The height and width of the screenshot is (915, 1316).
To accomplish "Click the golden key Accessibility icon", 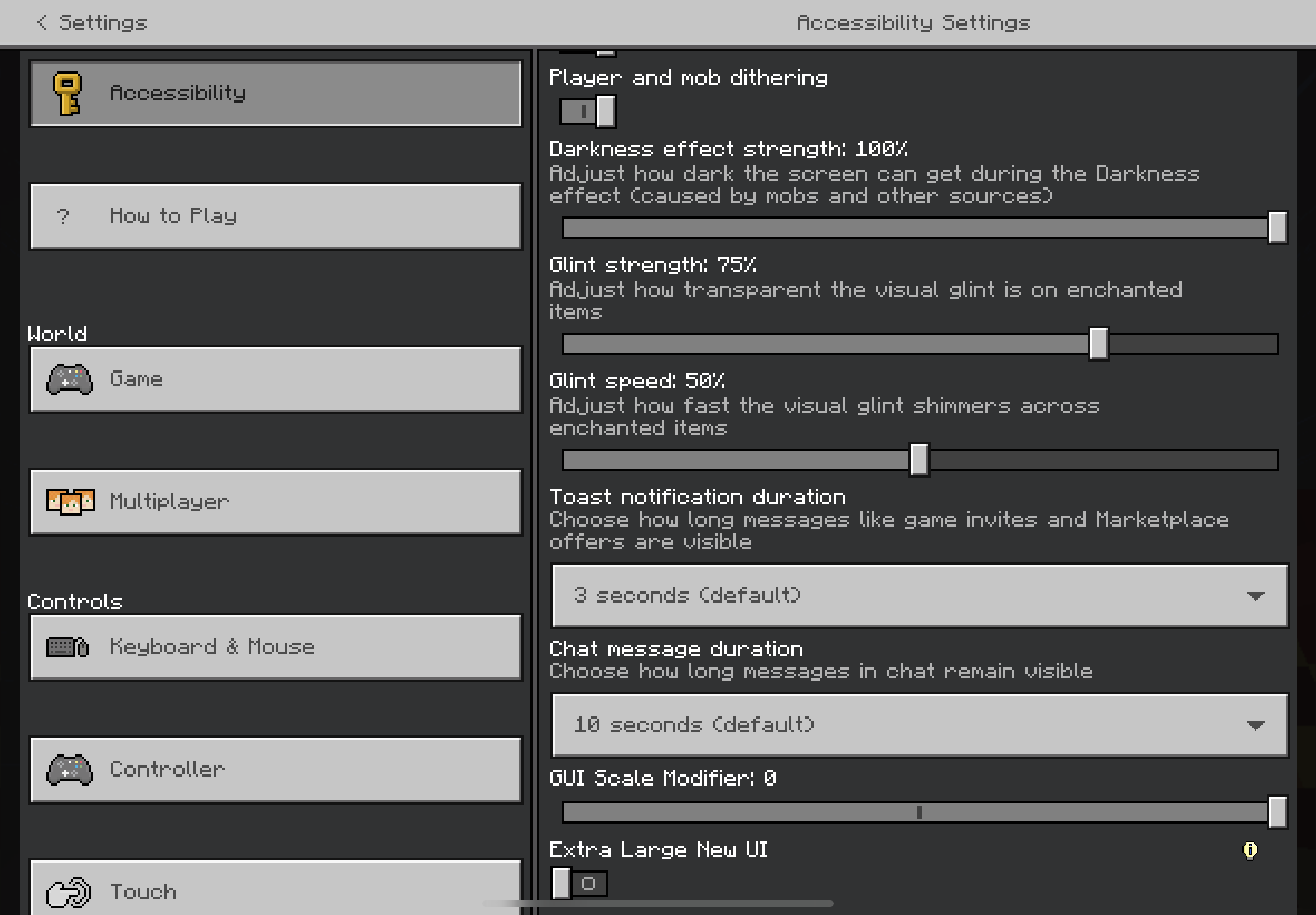I will pos(67,93).
